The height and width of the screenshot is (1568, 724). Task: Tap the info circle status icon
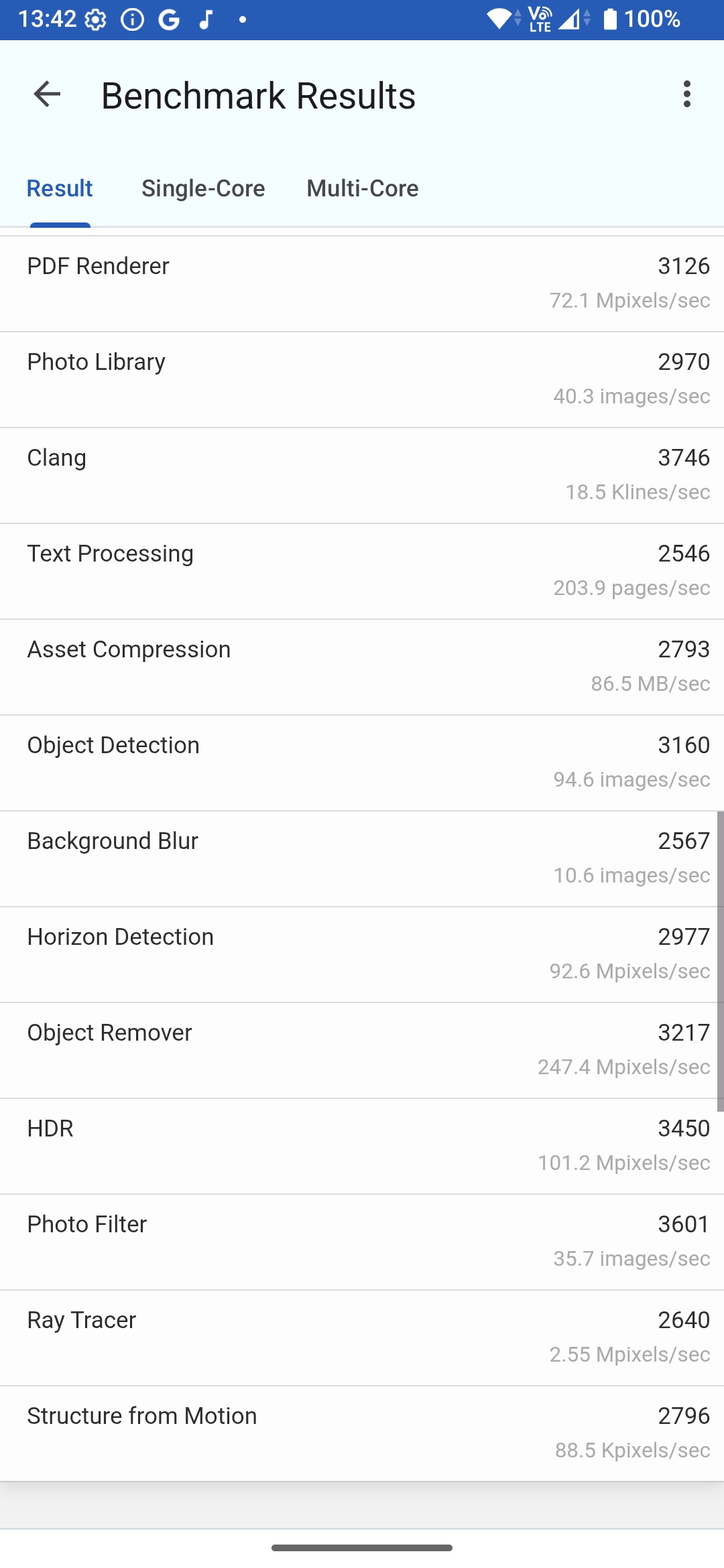pos(132,20)
